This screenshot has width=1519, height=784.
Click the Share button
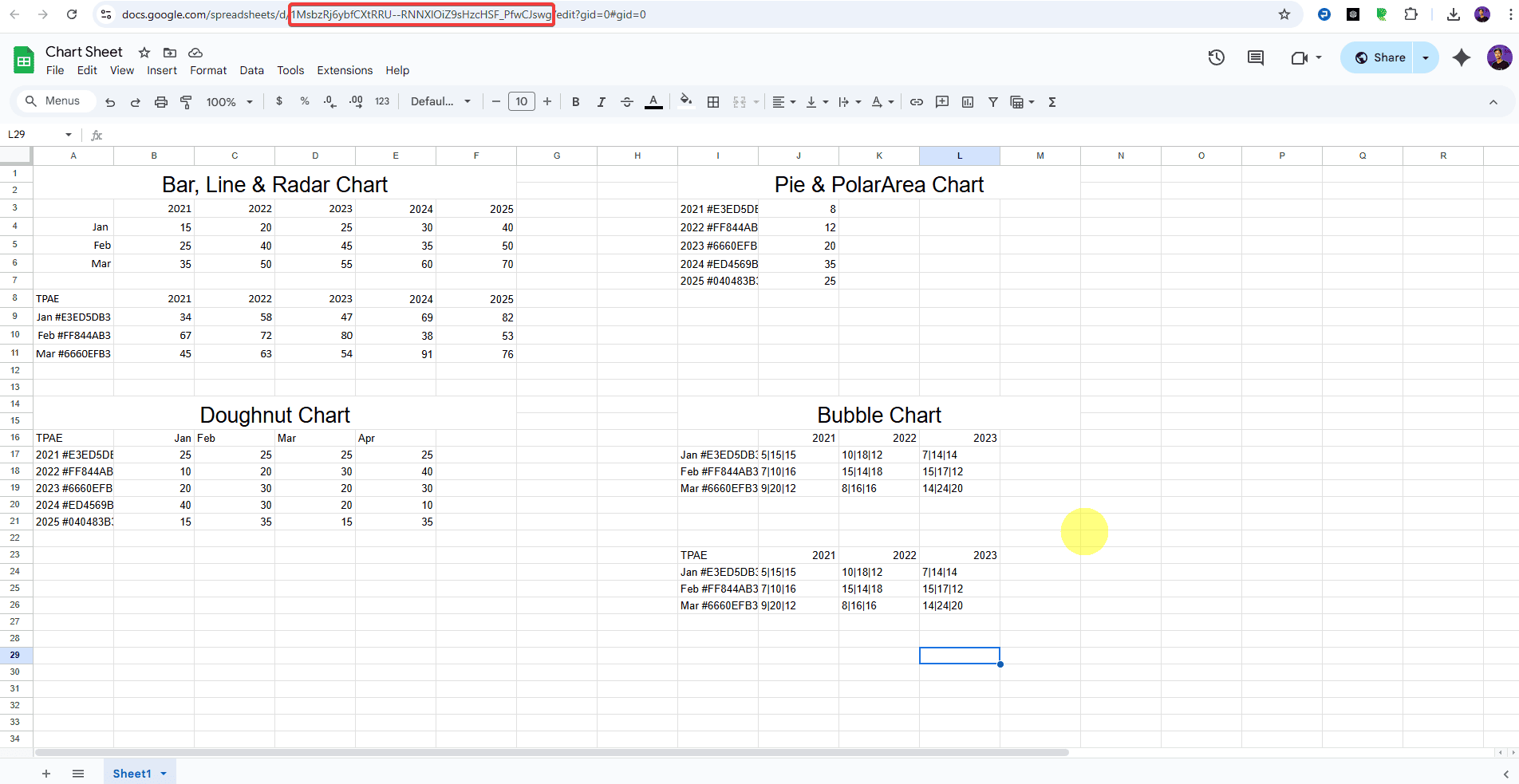pos(1379,57)
